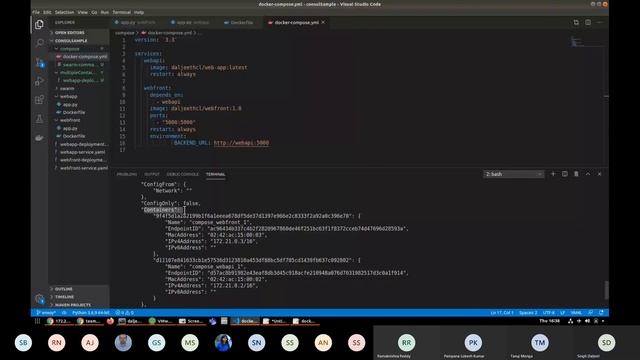The image size is (640, 360).
Task: Maximize the panel with the up chevron
Action: [588, 174]
